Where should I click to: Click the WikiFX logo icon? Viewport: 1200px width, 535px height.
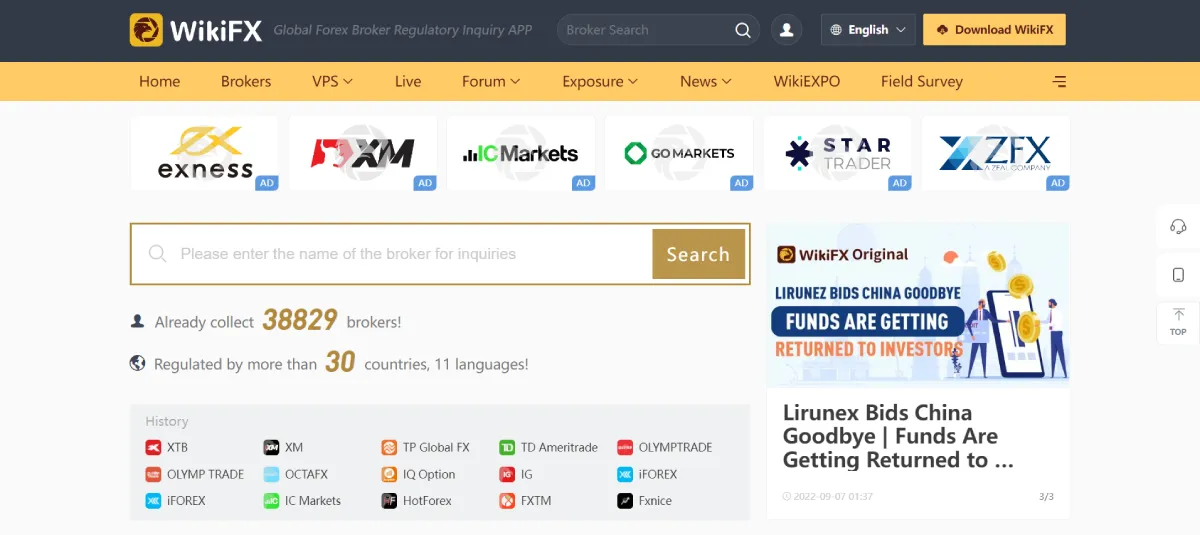146,30
